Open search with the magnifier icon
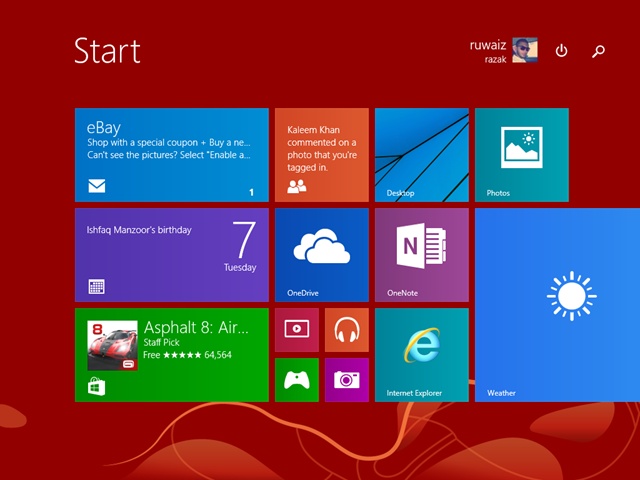640x480 pixels. [x=598, y=51]
